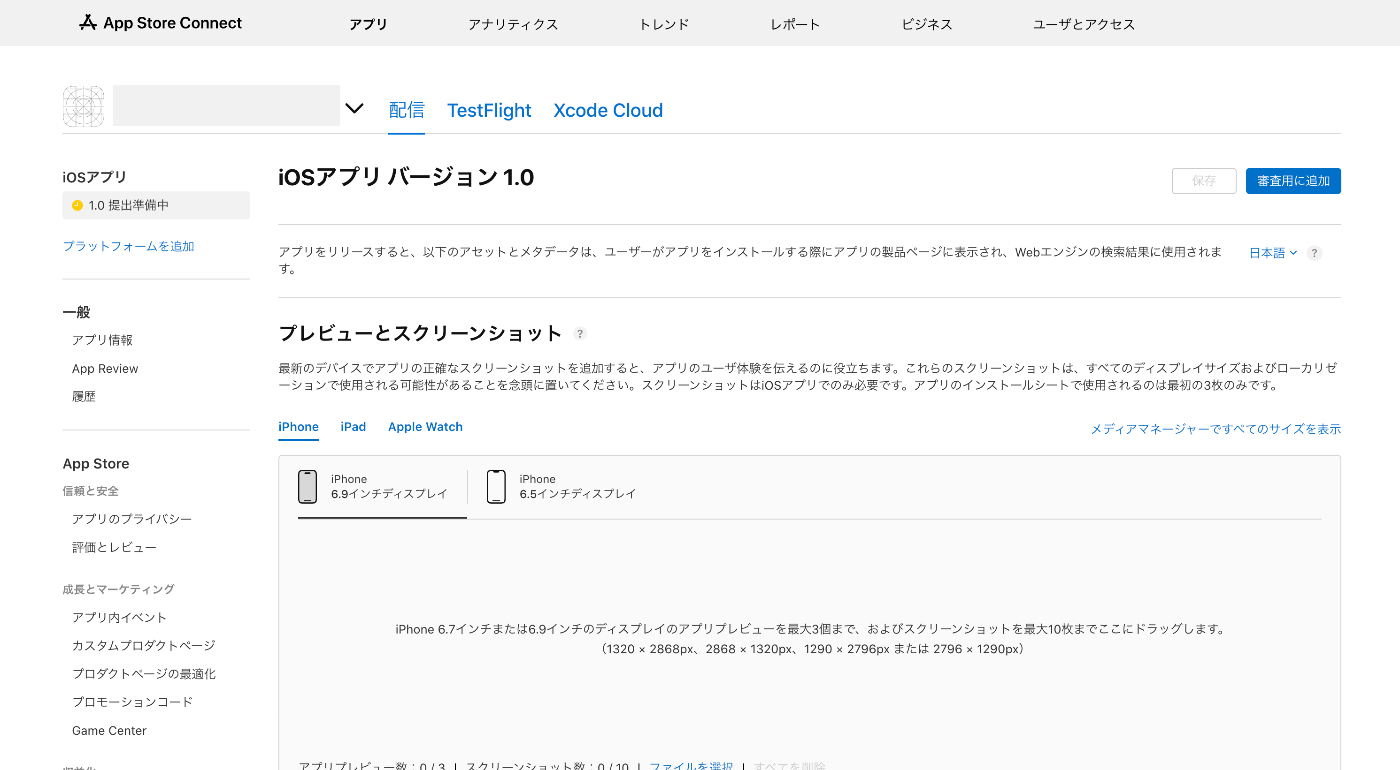Expand the app switcher chevron
The width and height of the screenshot is (1400, 770).
(x=354, y=108)
